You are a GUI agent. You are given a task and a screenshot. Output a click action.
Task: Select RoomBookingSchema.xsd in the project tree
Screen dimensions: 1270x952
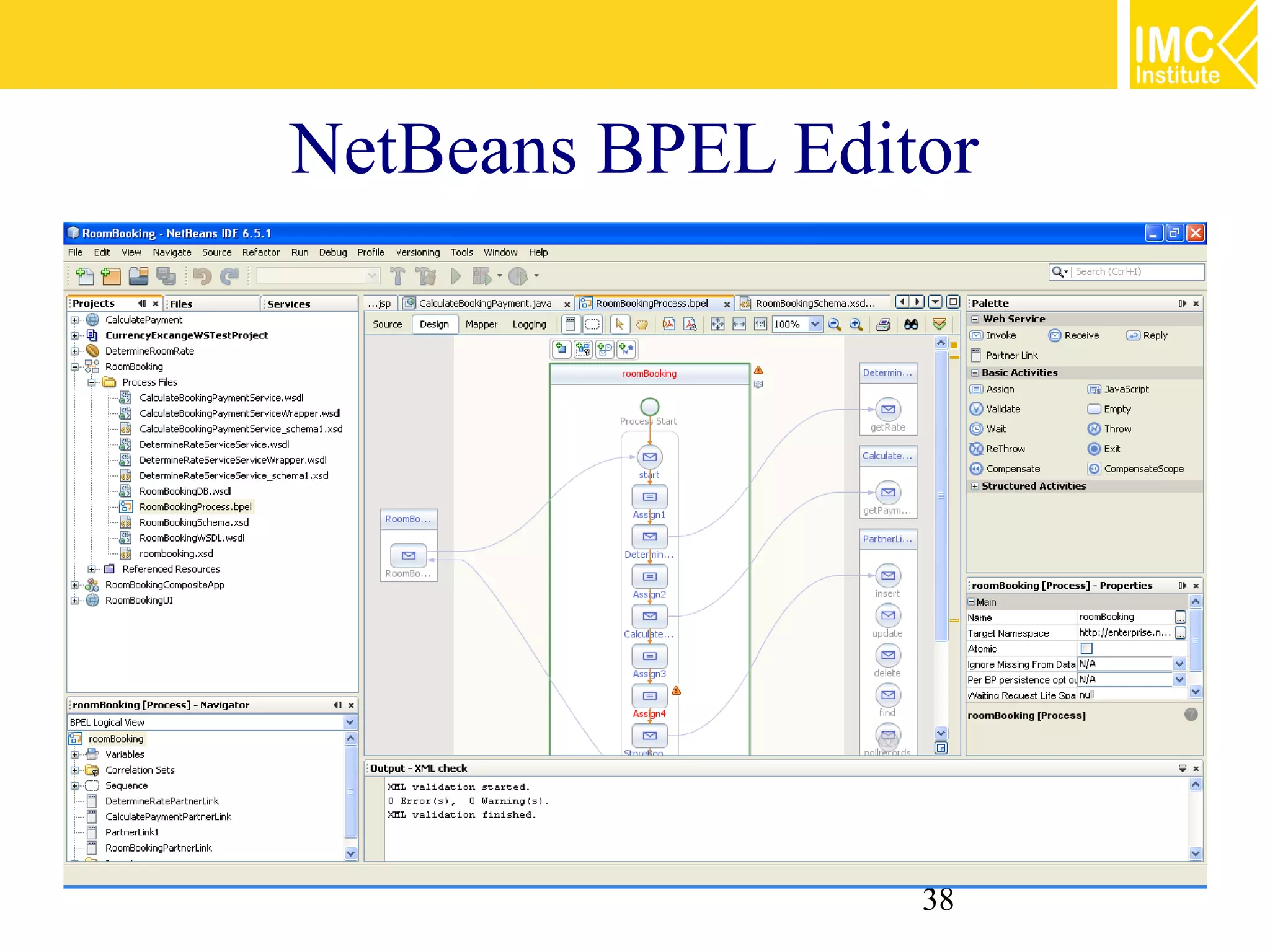193,522
